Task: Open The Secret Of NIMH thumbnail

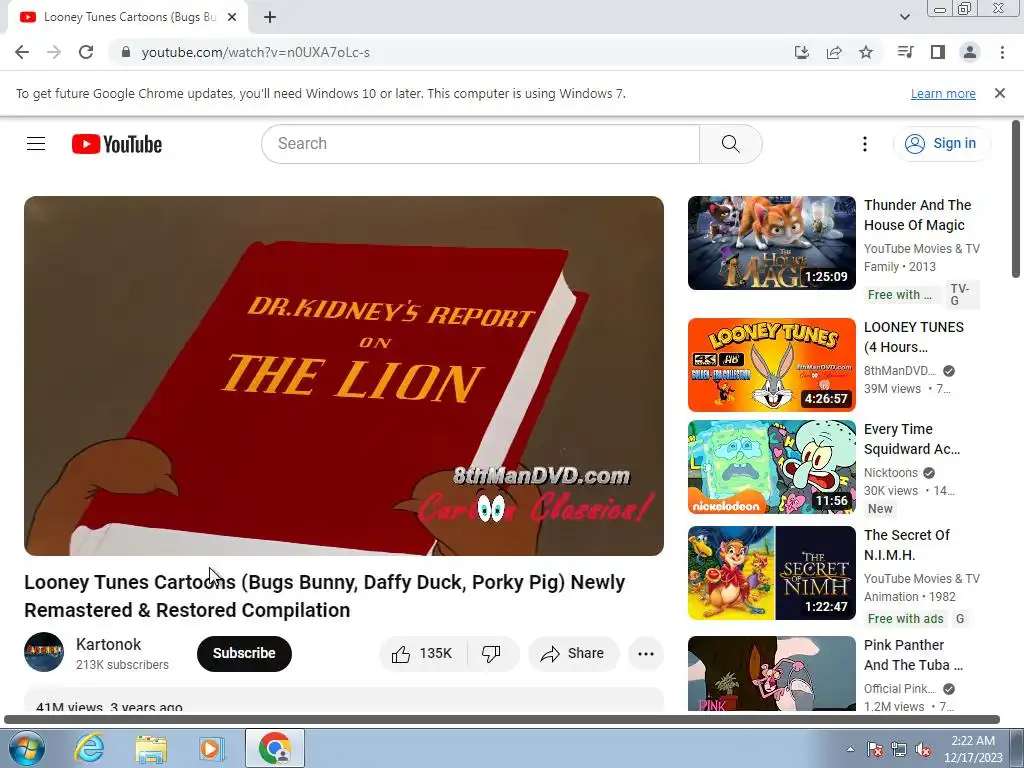Action: (771, 573)
